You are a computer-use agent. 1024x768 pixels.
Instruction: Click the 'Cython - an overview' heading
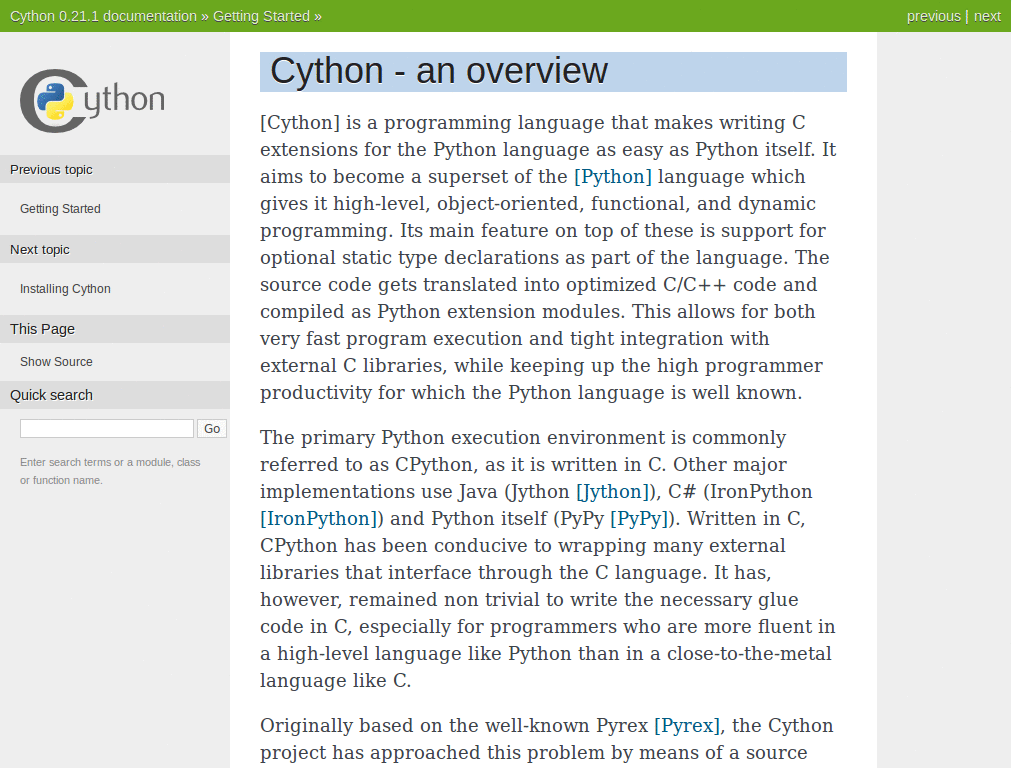[553, 71]
